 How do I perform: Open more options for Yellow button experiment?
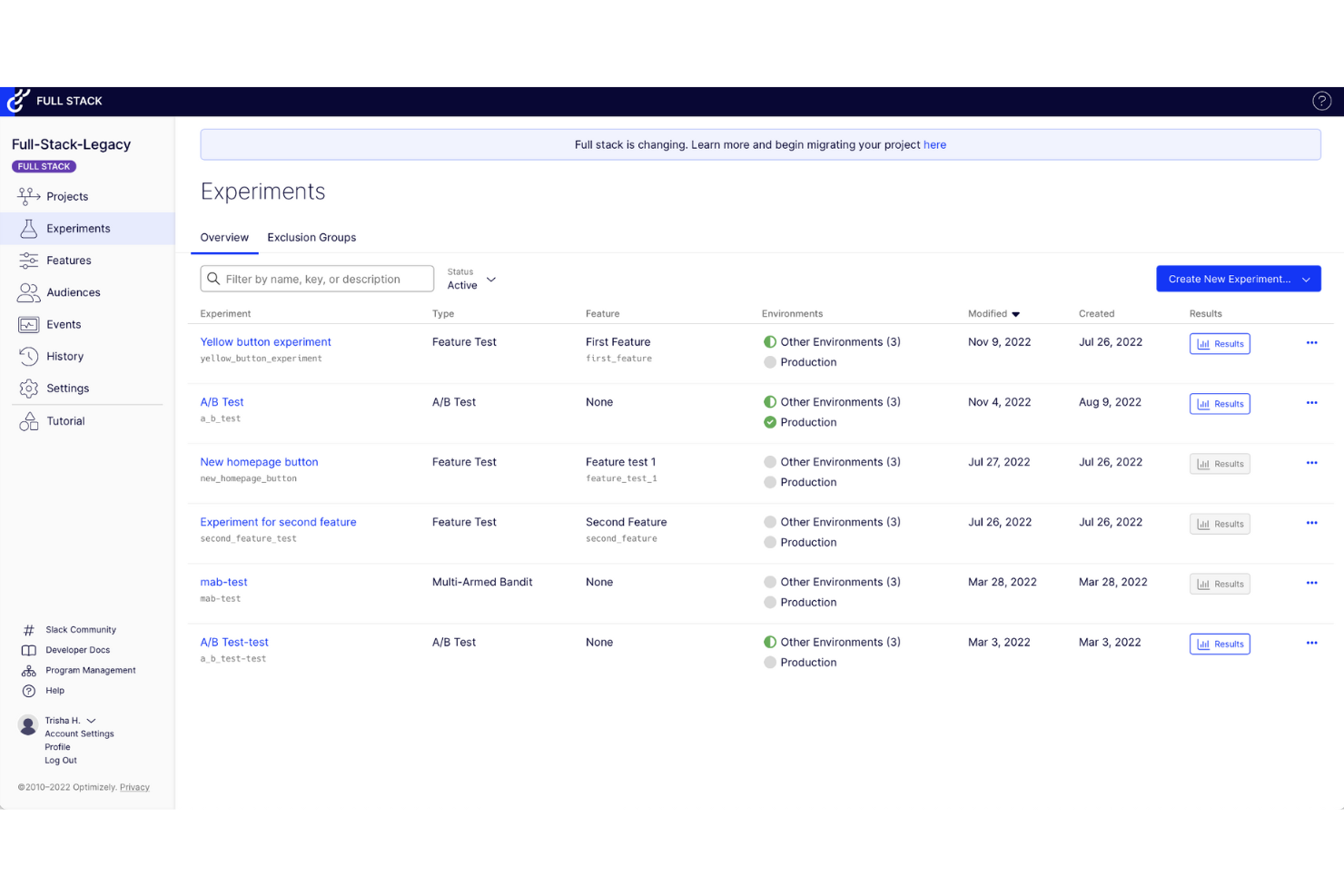[1311, 342]
